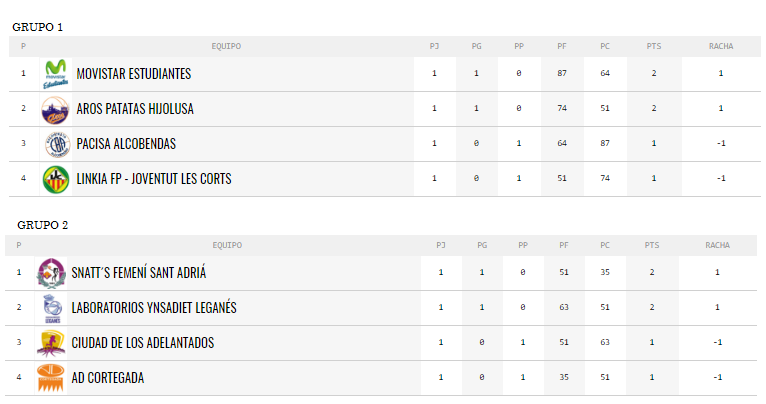
Task: Click the Laboratorios Ynsadiet Leganés logo
Action: point(52,308)
